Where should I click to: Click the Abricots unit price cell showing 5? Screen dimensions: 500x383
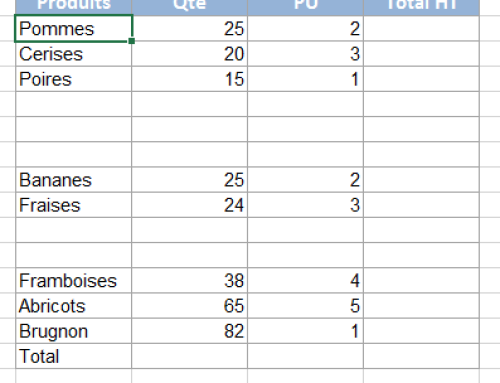click(x=305, y=306)
